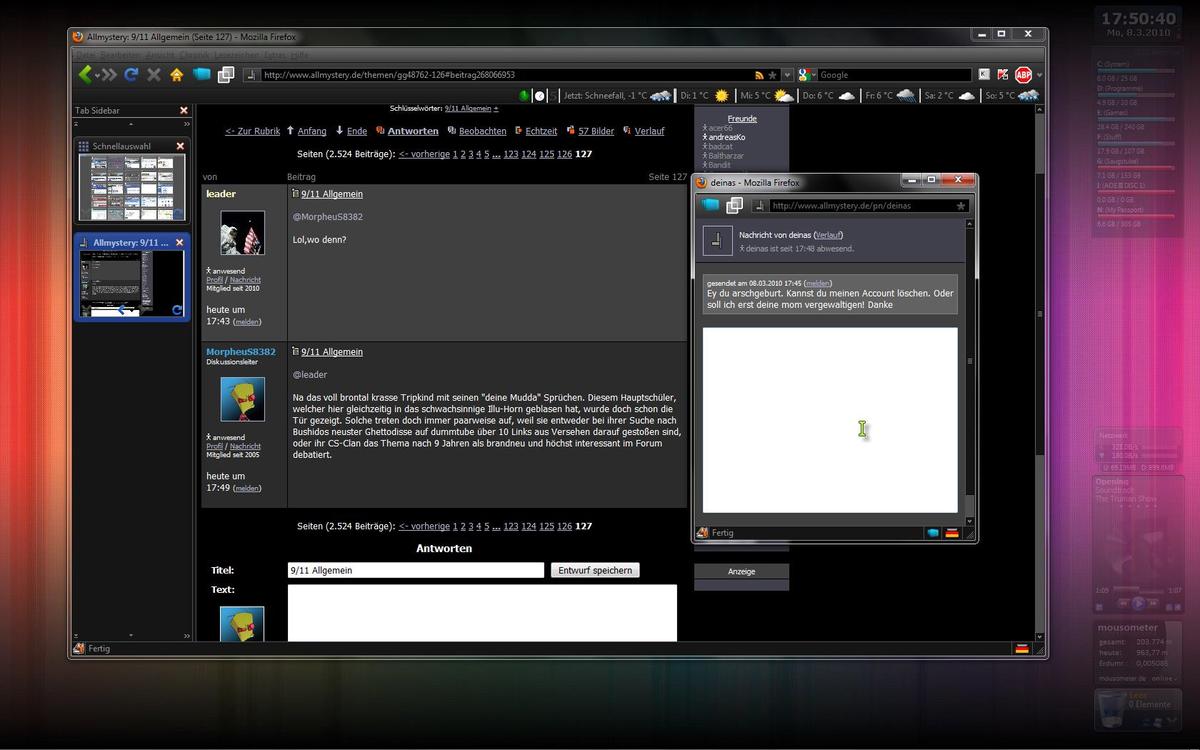Select the Schnellauswahl thumbnail preview

coord(132,187)
